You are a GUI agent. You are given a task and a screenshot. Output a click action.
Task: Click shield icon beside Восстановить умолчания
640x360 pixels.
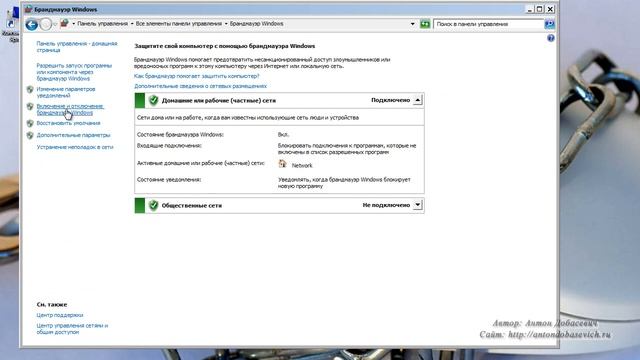30,123
